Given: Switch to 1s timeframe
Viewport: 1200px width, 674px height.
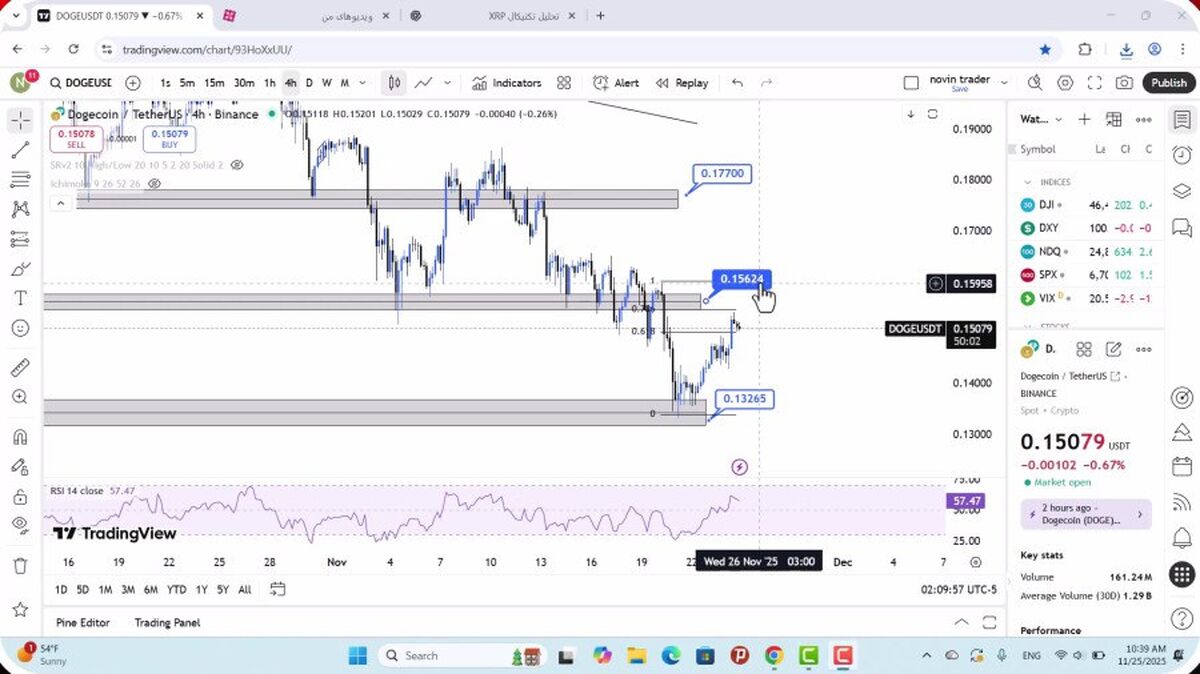Looking at the screenshot, I should tap(165, 83).
